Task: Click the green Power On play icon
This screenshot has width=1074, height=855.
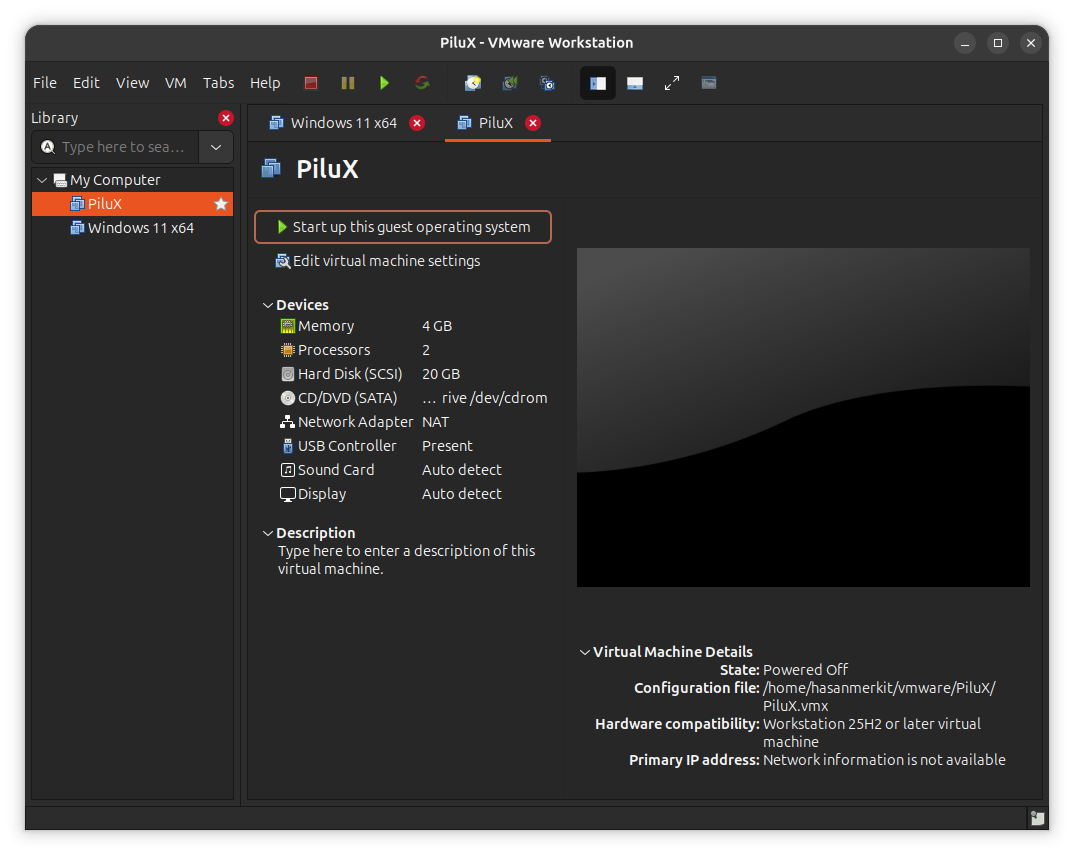Action: pyautogui.click(x=384, y=83)
